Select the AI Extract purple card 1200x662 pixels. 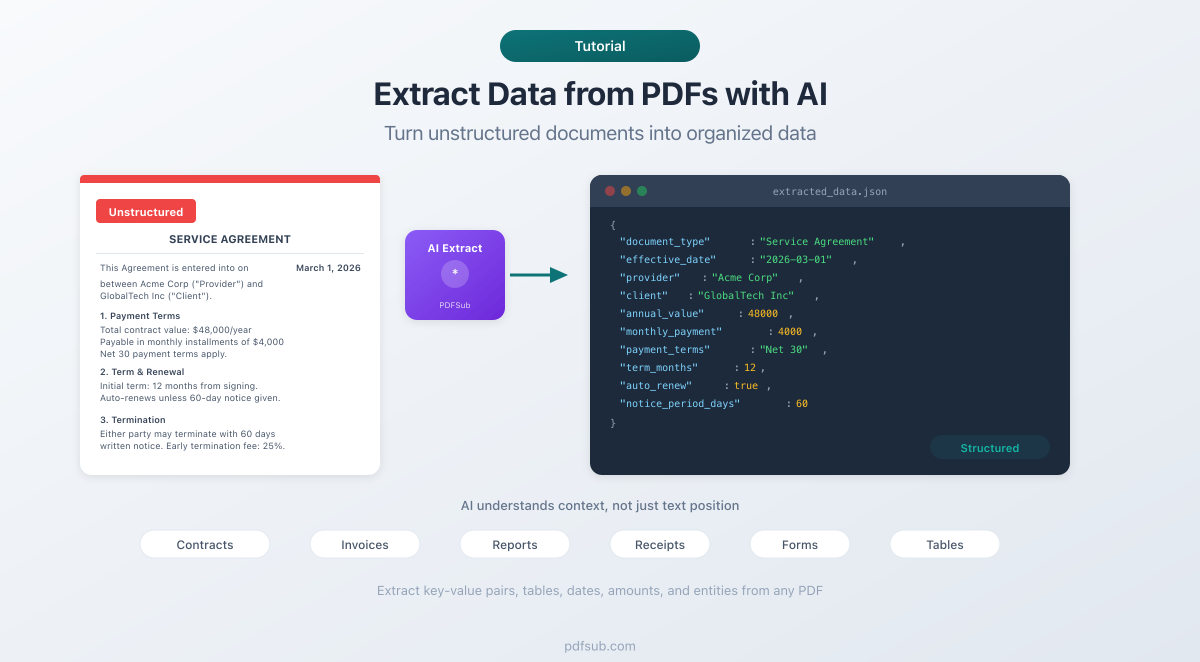pyautogui.click(x=455, y=275)
